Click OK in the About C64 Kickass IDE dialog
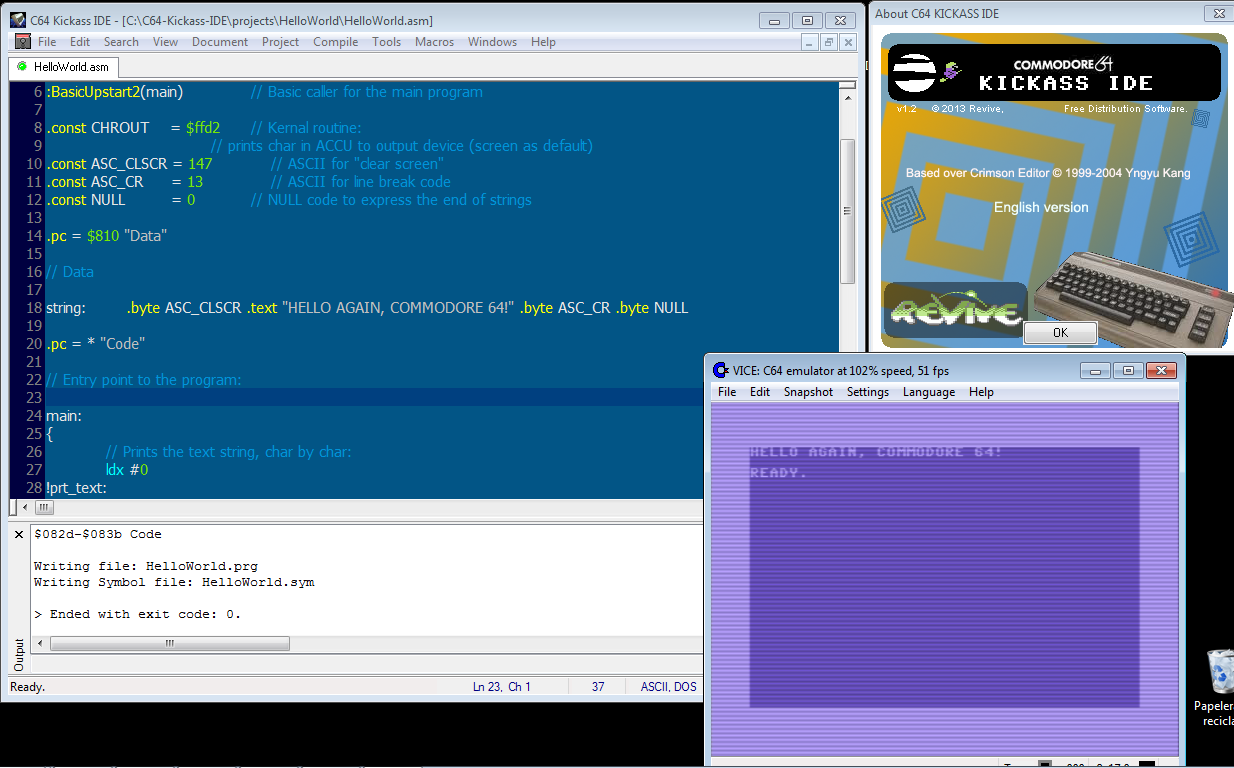Image resolution: width=1234 pixels, height=768 pixels. 1060,332
